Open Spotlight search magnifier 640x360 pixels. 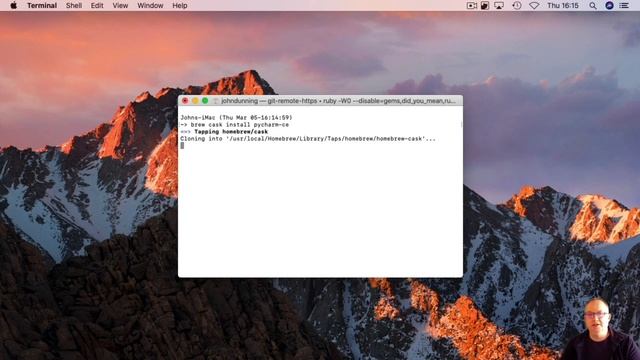593,5
